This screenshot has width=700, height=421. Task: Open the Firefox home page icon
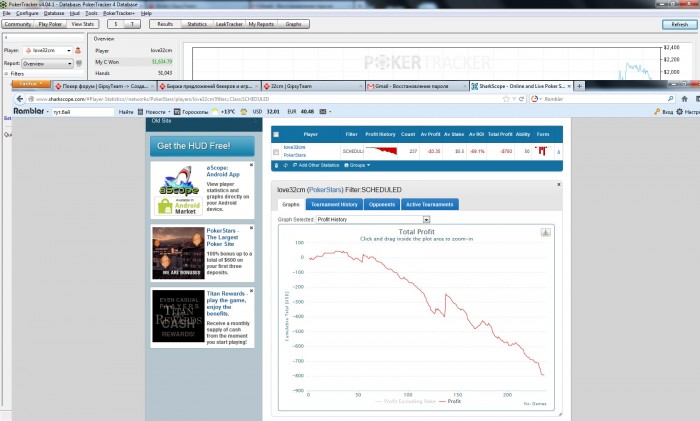[684, 99]
